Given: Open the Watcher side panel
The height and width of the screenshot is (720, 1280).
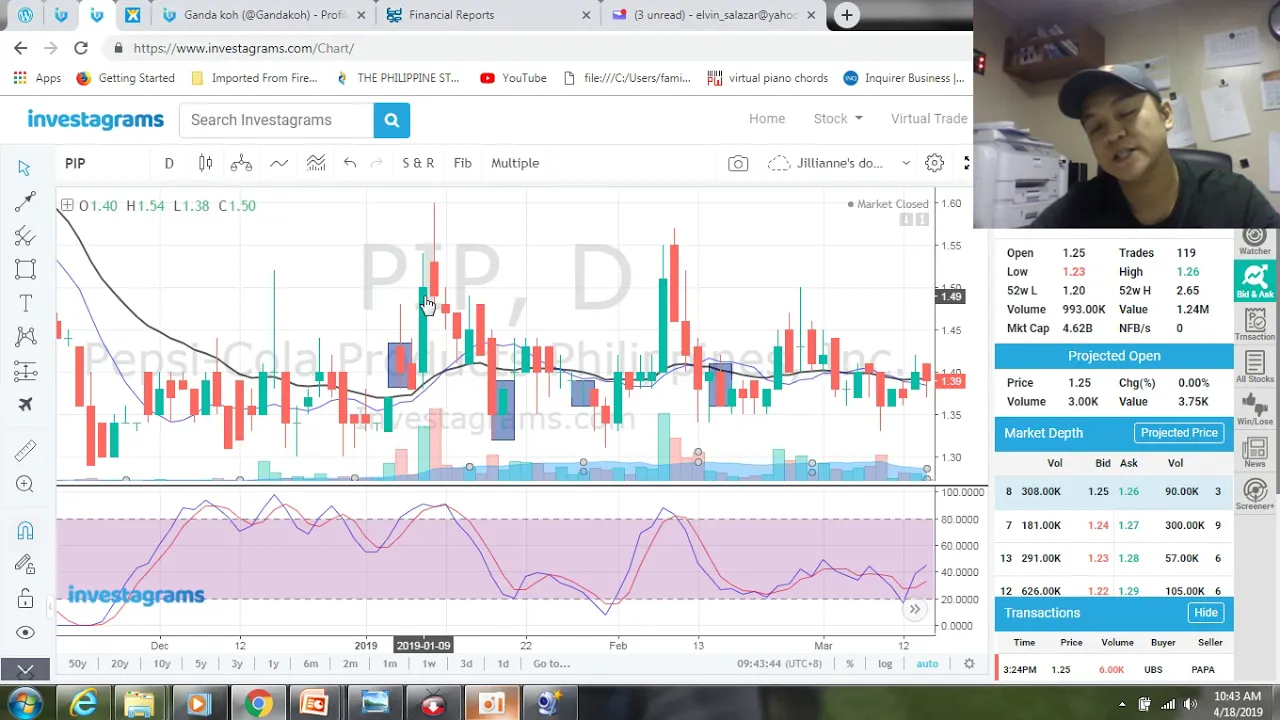Looking at the screenshot, I should point(1255,242).
